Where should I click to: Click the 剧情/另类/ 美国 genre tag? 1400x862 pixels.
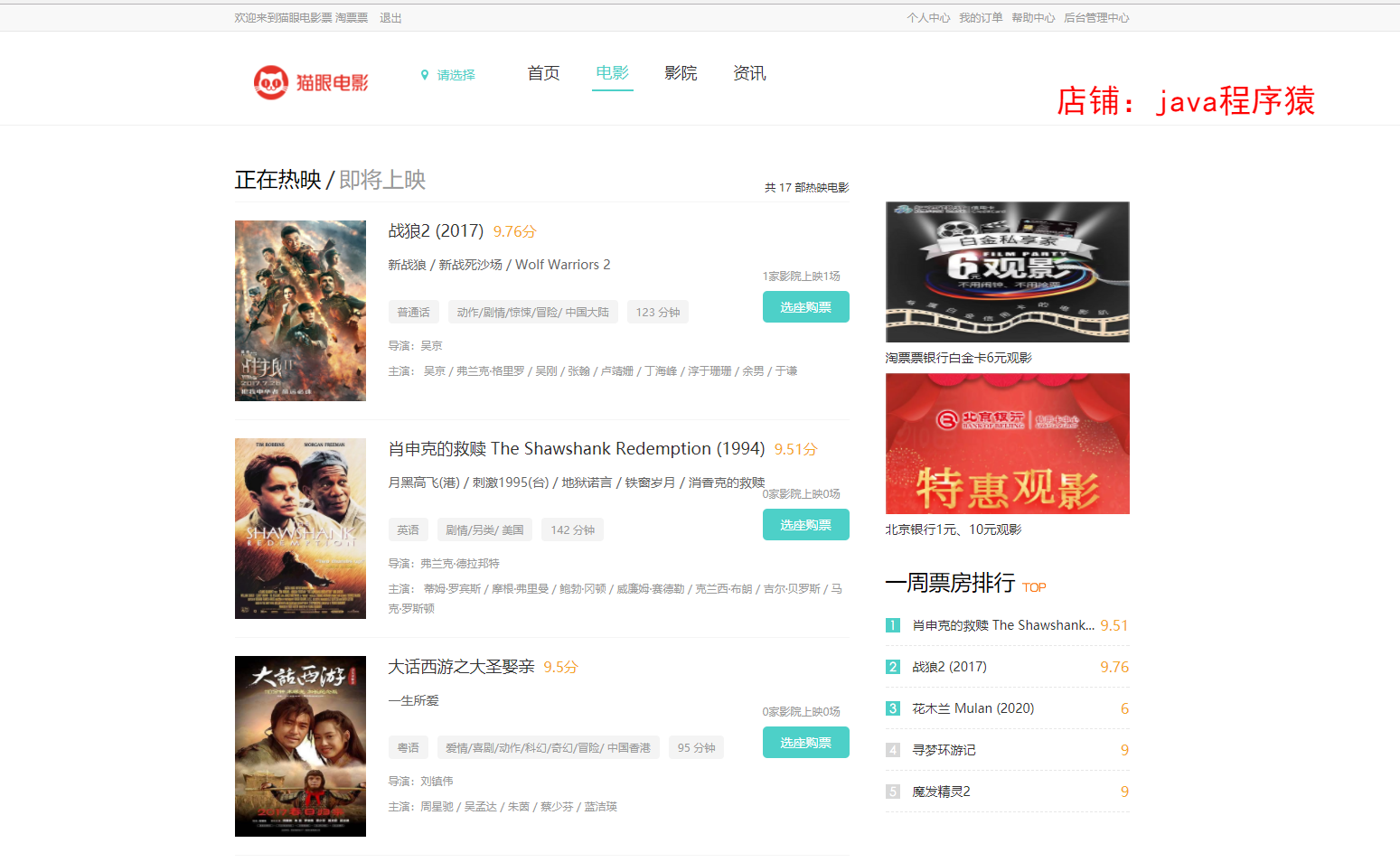click(x=485, y=529)
